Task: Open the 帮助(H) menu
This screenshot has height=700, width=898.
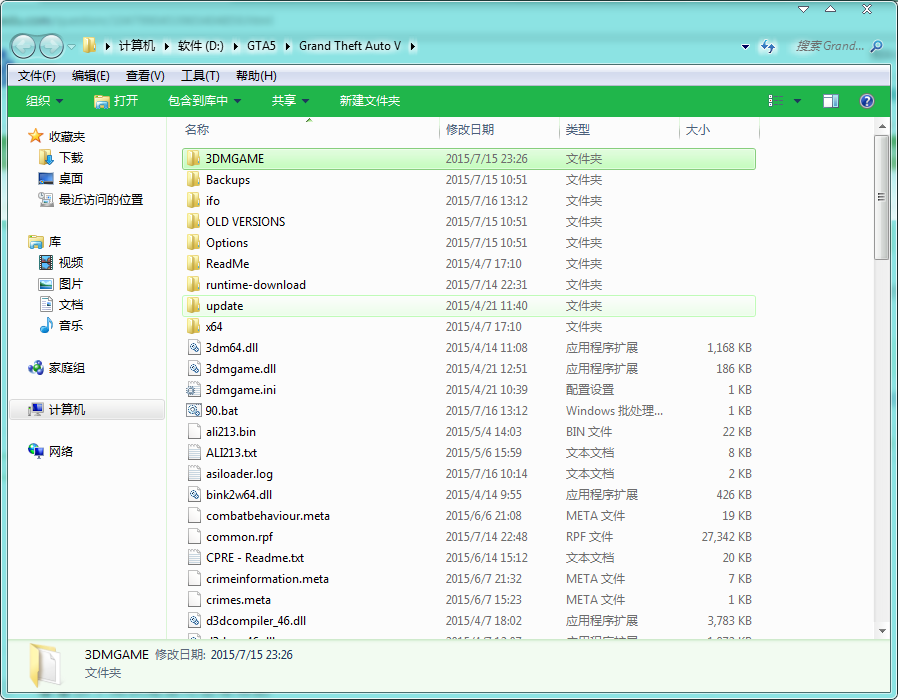Action: (256, 76)
